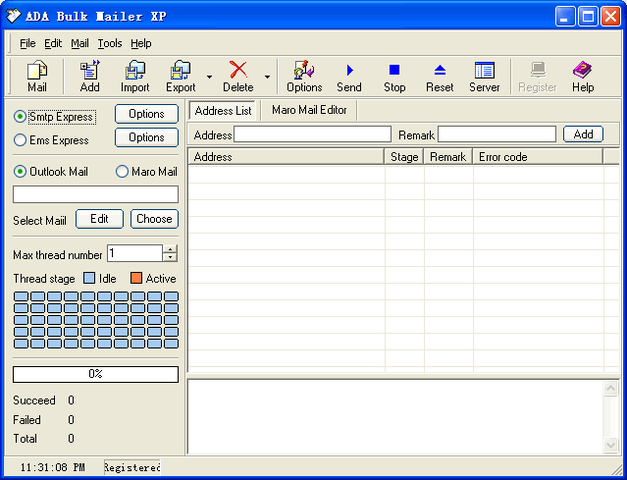The width and height of the screenshot is (627, 480).
Task: Click the Failed count label
Action: [27, 420]
